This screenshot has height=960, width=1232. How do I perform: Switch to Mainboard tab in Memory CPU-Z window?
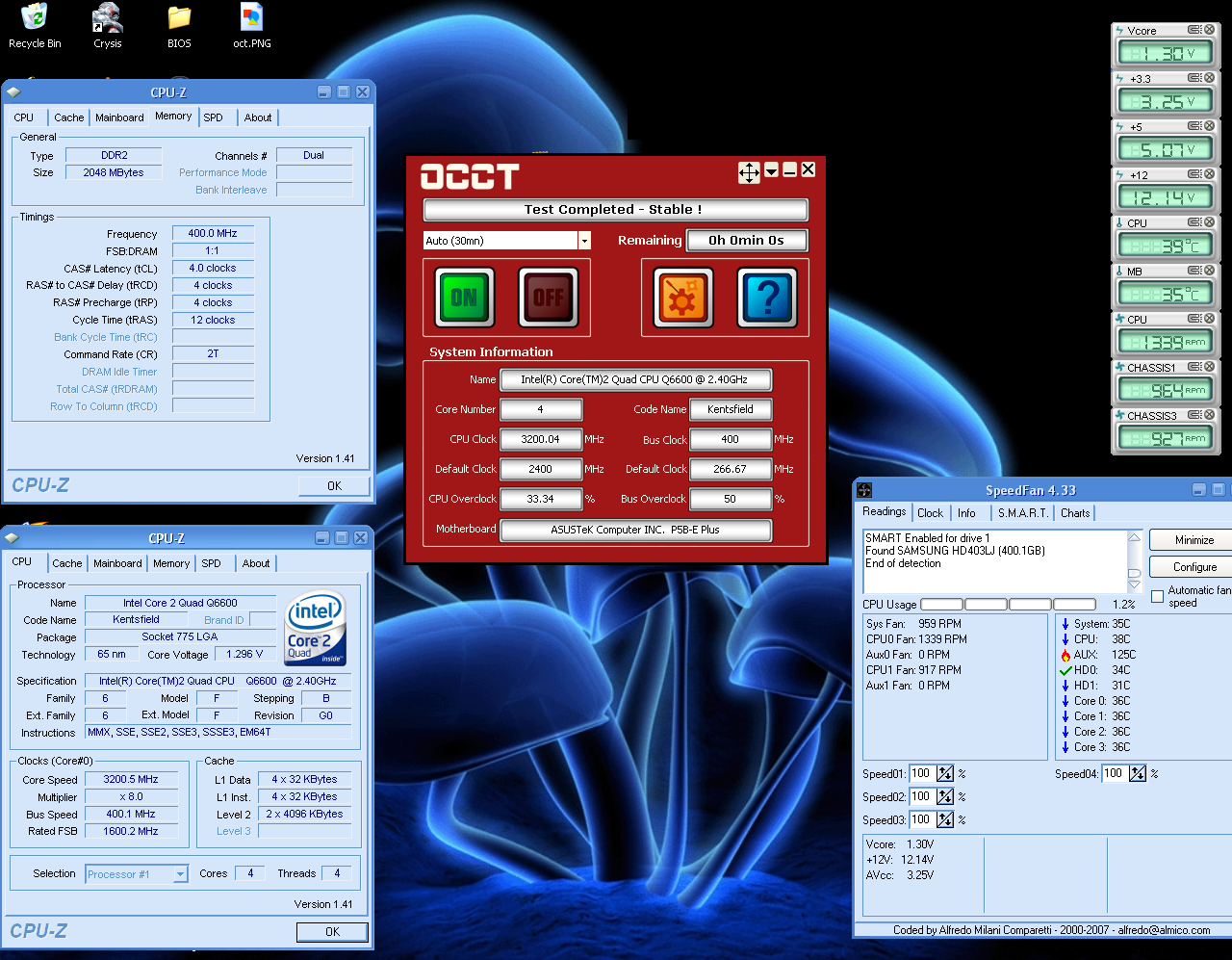[x=119, y=117]
